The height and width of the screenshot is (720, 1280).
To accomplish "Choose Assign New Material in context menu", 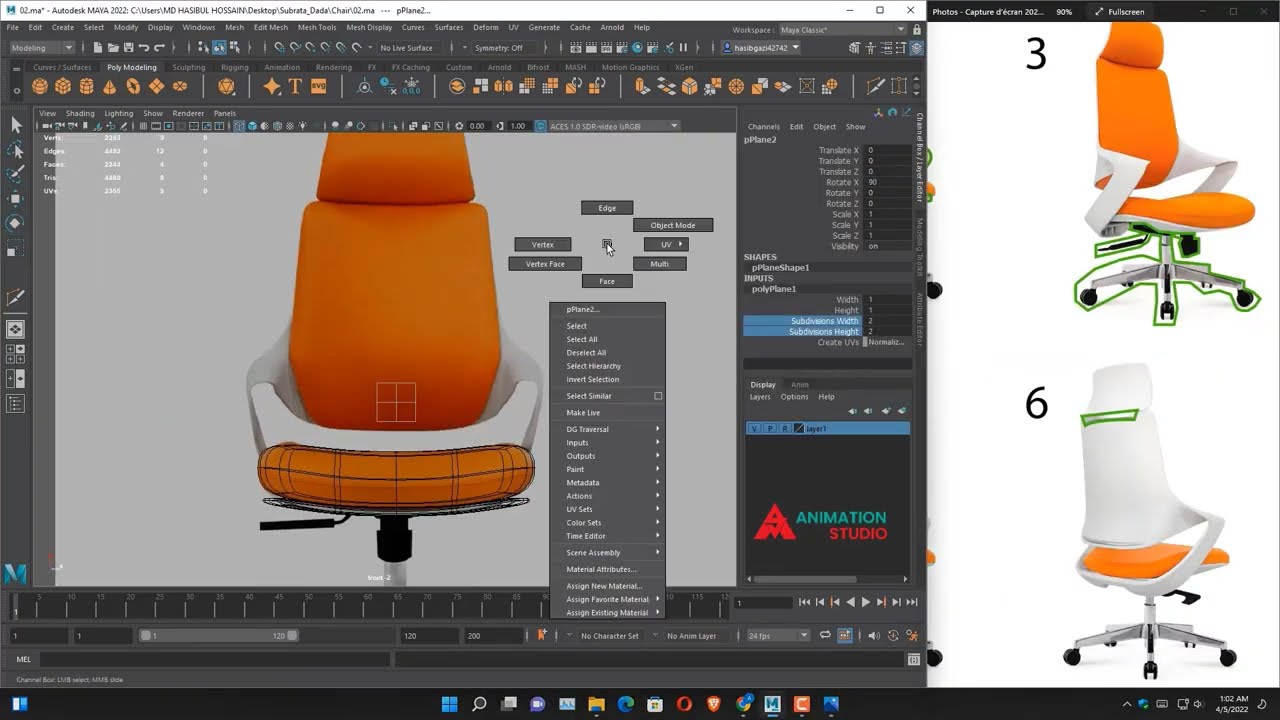I will 604,586.
